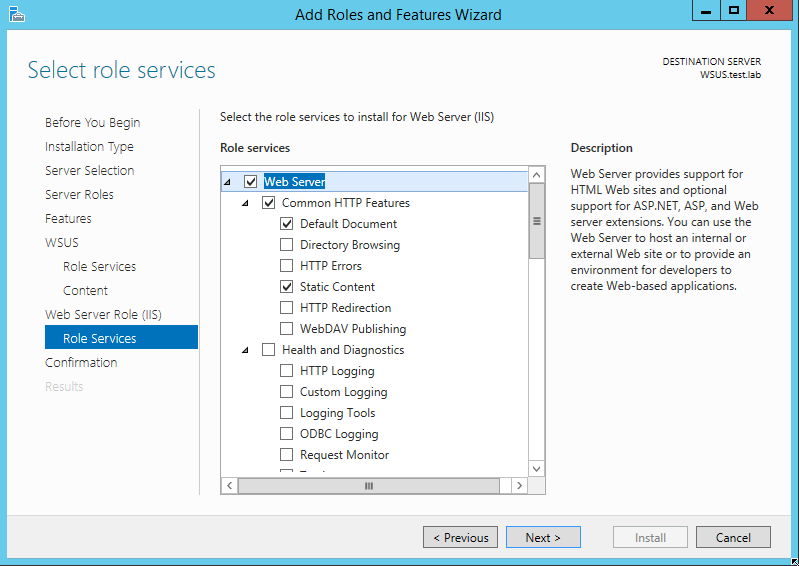Screen dimensions: 799x566
Task: Open the WSUS step
Action: pos(62,242)
